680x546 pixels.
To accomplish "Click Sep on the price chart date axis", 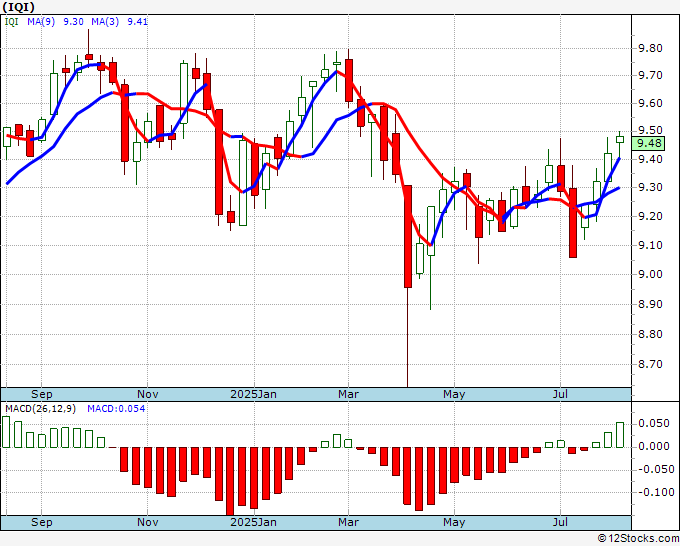I will pyautogui.click(x=42, y=394).
